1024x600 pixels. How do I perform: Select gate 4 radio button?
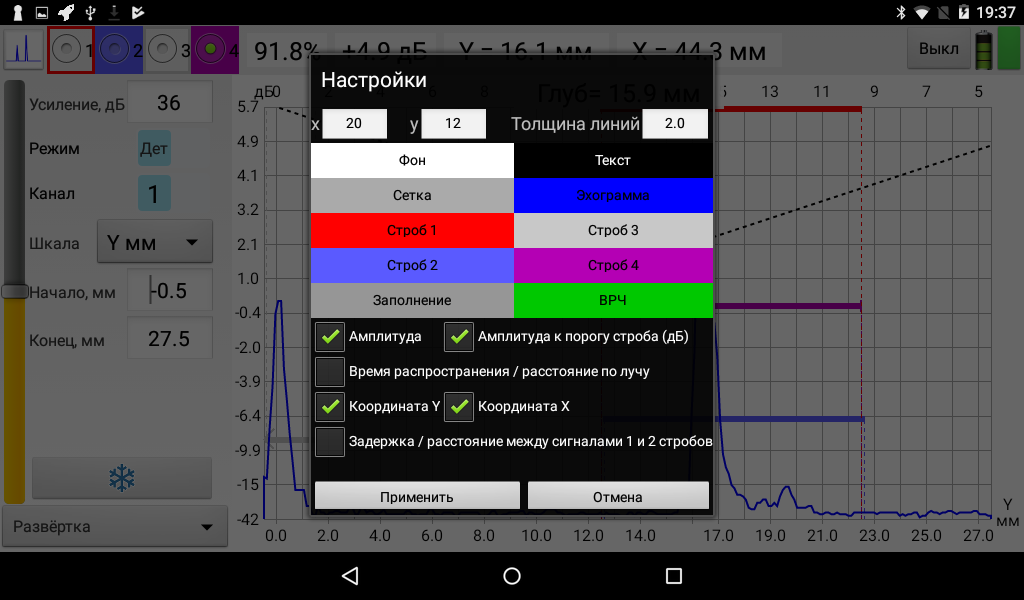(x=210, y=50)
